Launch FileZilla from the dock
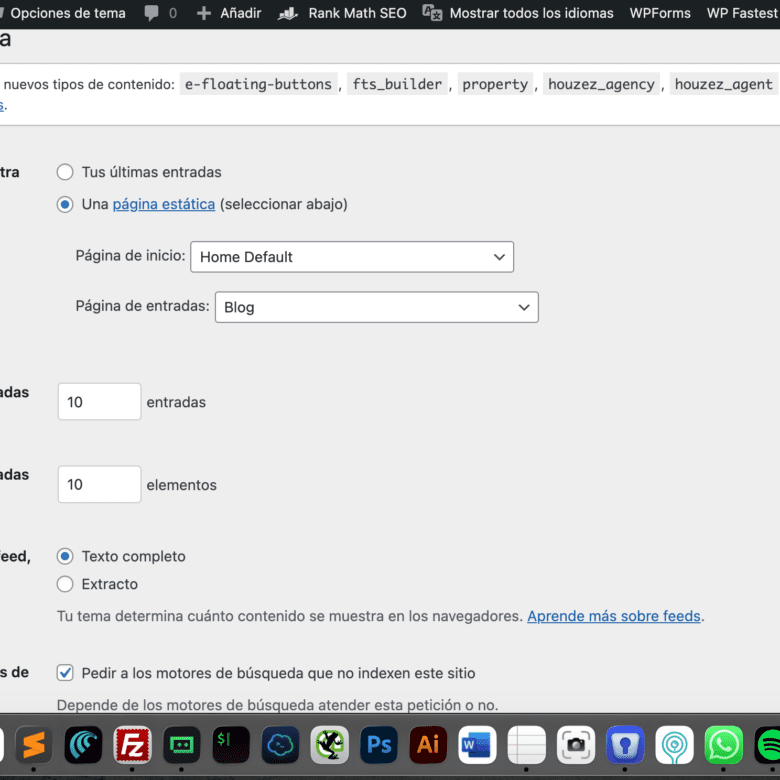 [x=132, y=745]
